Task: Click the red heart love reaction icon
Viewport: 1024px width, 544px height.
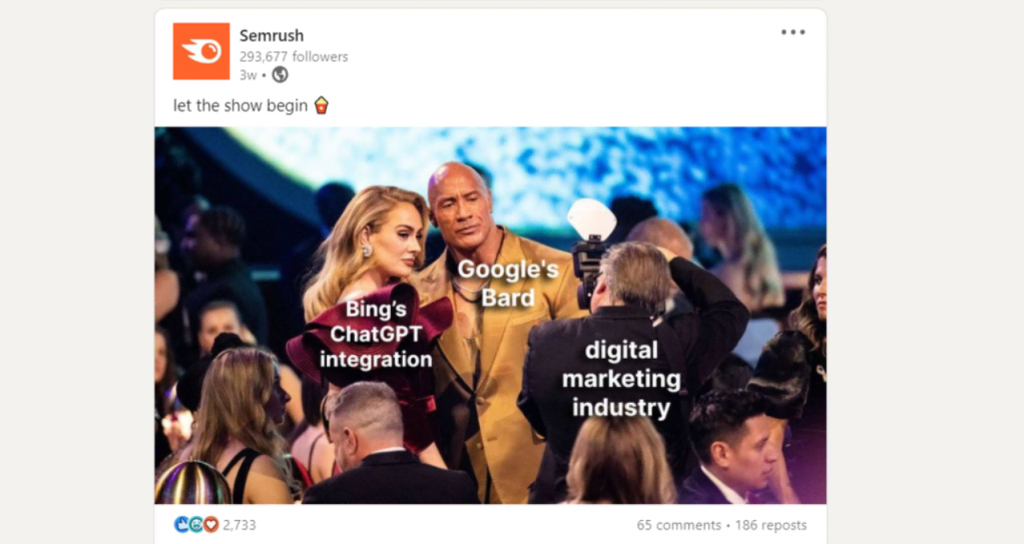Action: point(210,524)
